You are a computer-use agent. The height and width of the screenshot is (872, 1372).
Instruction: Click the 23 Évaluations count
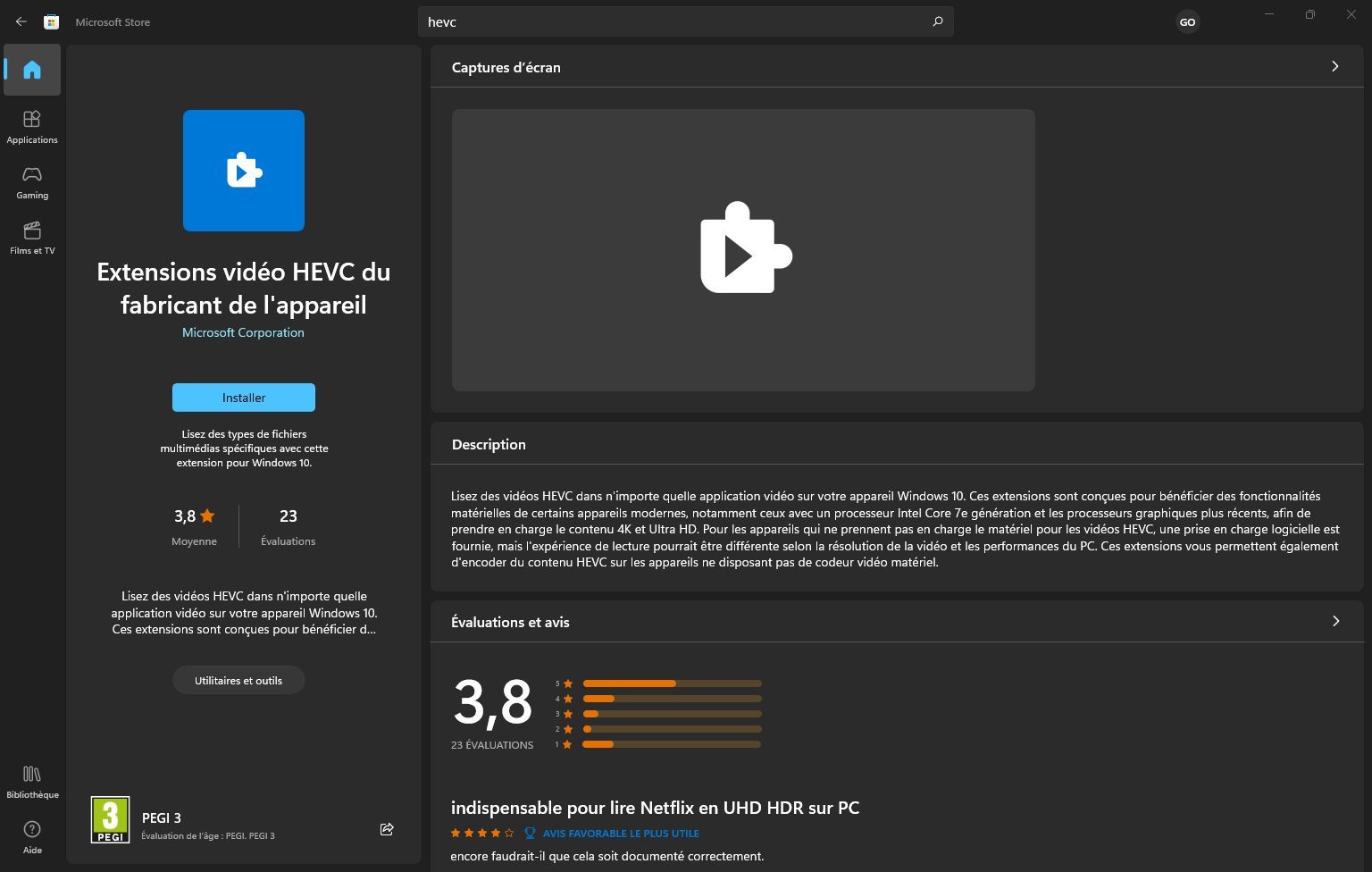[x=288, y=527]
